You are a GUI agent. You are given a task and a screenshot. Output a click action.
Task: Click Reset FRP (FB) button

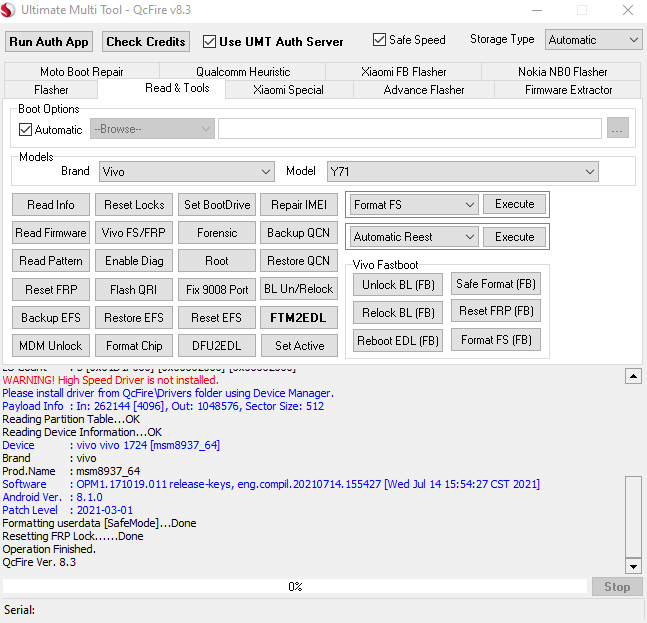[x=496, y=311]
